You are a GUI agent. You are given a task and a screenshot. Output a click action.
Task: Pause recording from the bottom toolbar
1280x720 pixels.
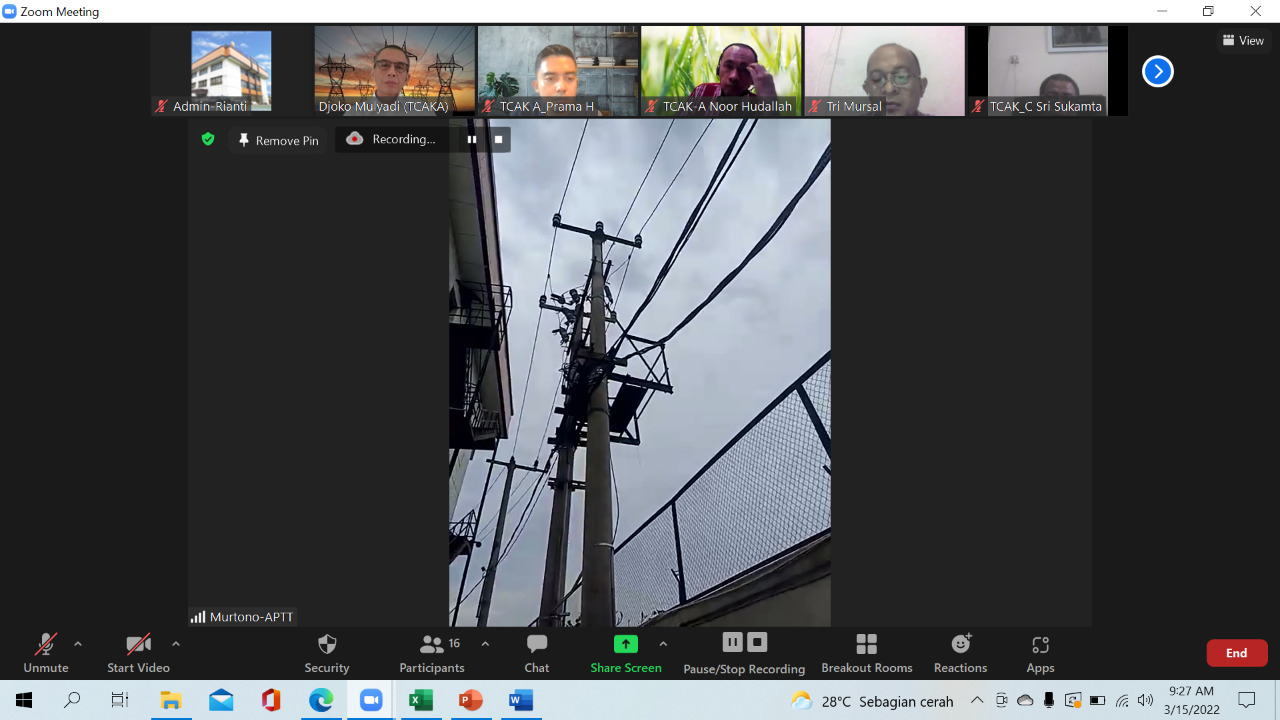click(732, 642)
